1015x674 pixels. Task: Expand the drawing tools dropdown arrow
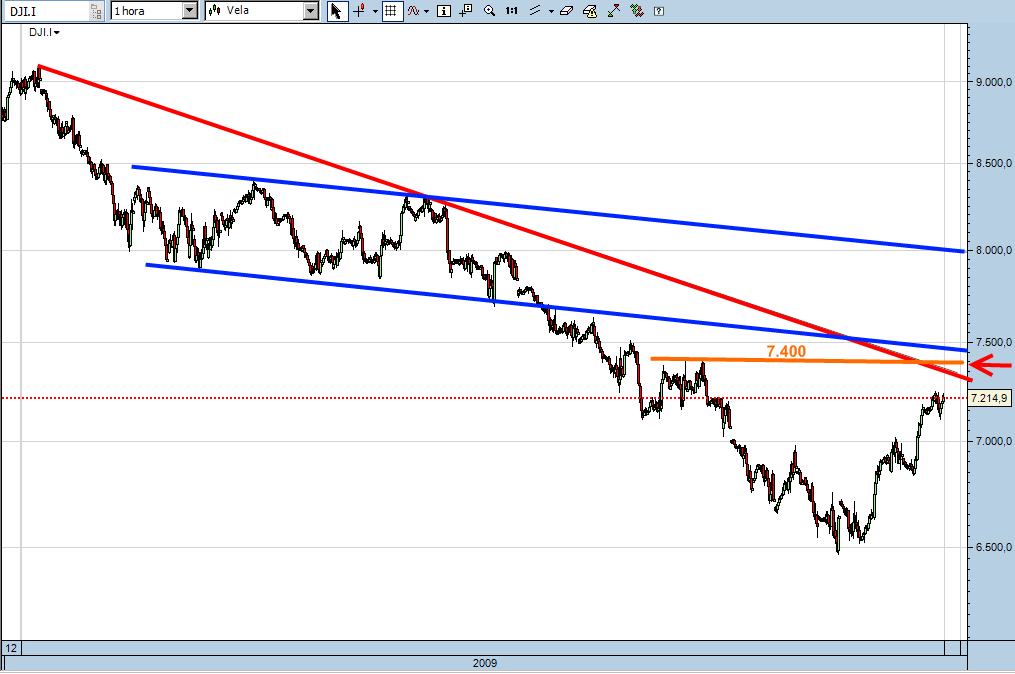point(551,12)
